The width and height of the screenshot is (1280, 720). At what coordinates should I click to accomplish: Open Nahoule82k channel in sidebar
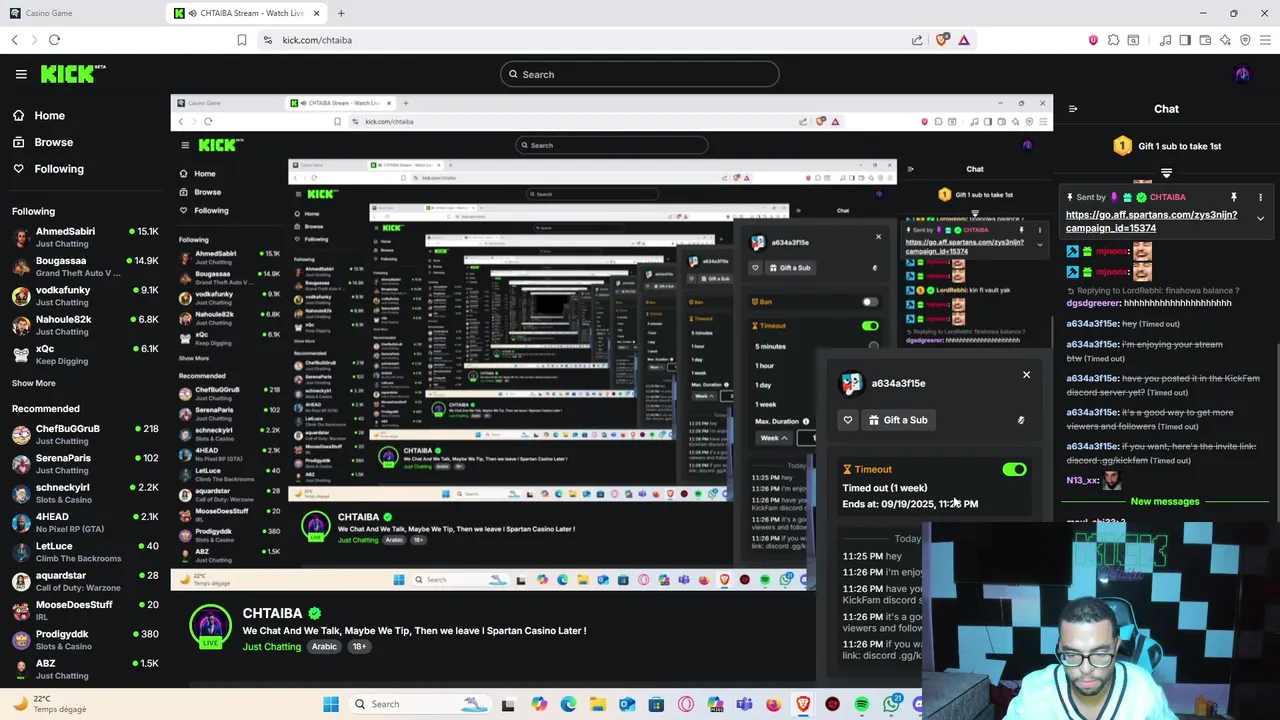tap(85, 325)
